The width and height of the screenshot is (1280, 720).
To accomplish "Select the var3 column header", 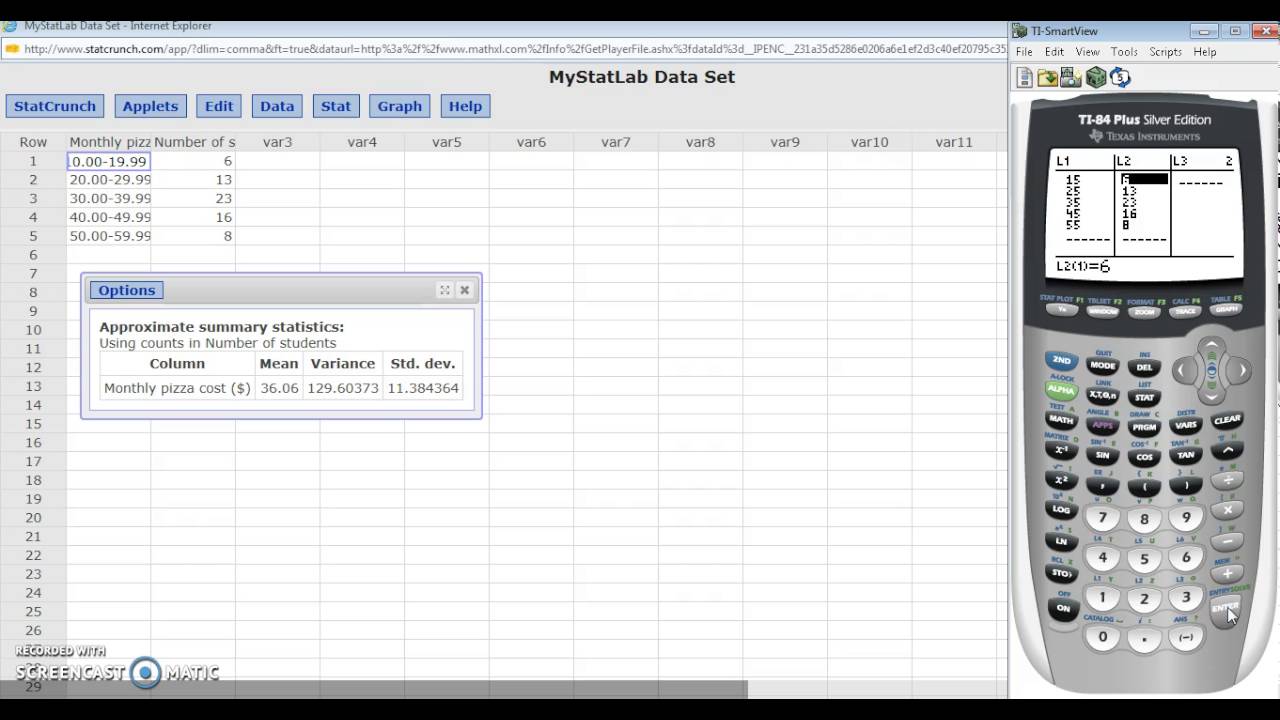I will [278, 142].
